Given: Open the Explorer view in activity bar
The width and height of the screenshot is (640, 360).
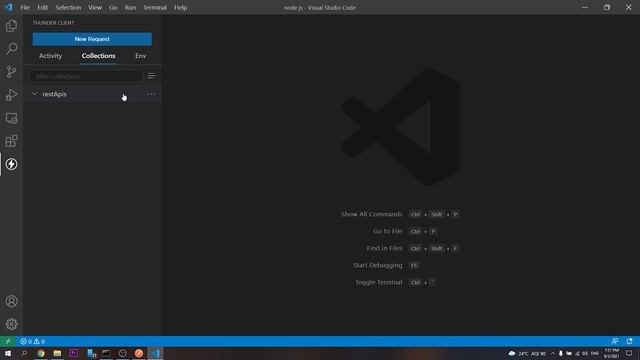Looking at the screenshot, I should coord(11,26).
